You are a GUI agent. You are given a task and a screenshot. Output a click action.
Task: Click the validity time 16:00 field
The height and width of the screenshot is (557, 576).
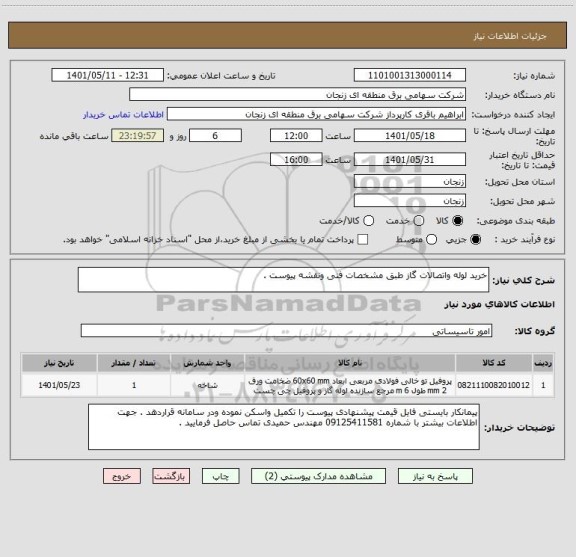click(296, 159)
